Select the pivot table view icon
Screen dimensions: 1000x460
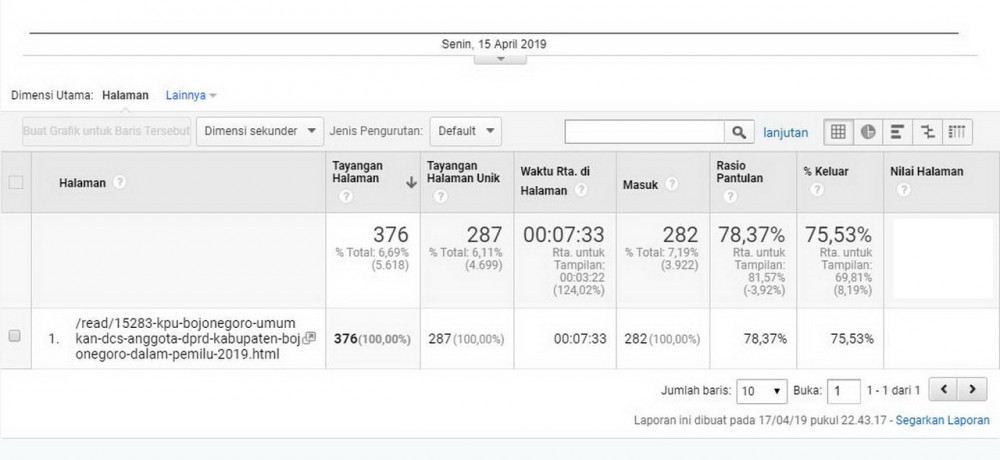coord(957,131)
